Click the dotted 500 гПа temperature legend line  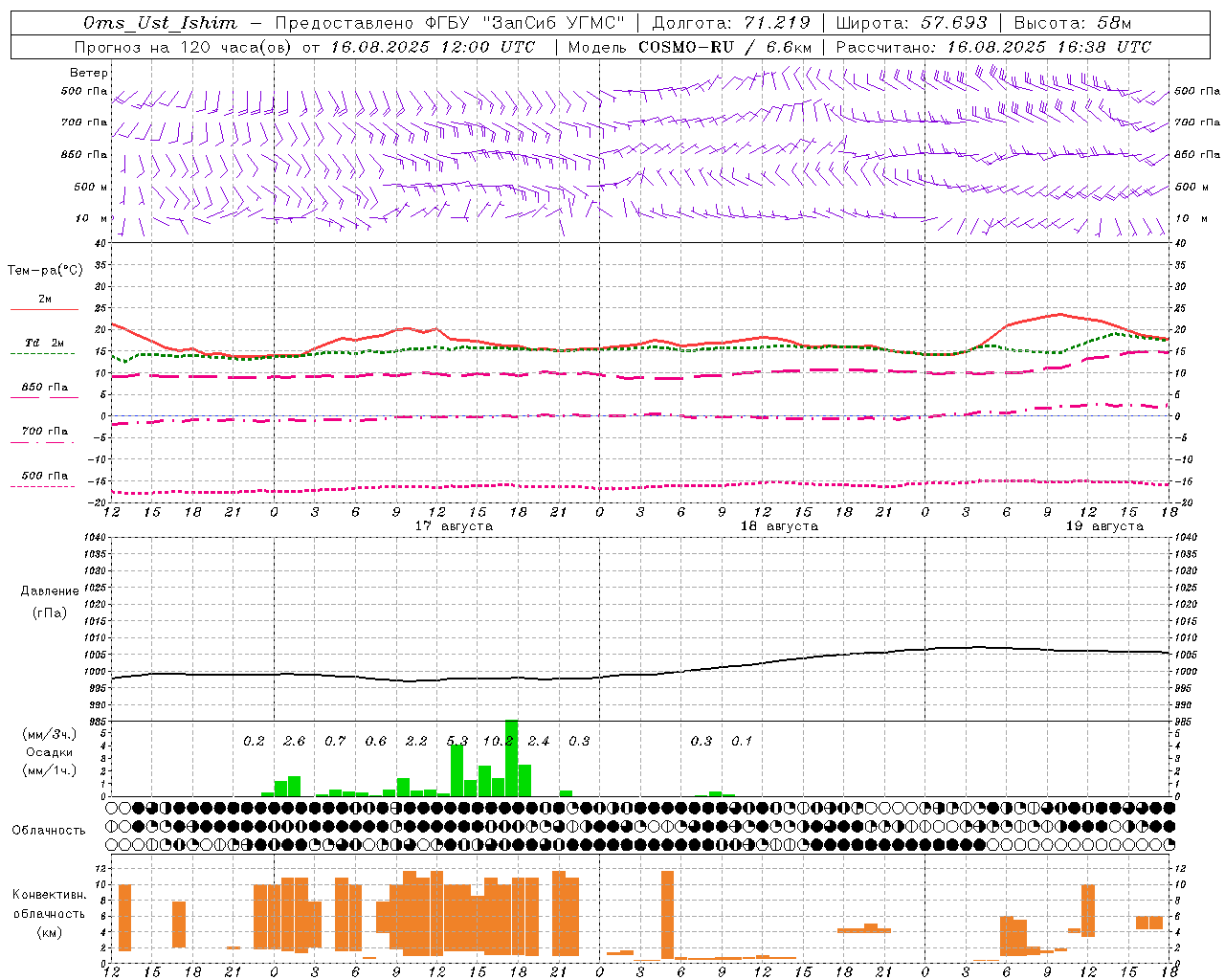[x=44, y=486]
